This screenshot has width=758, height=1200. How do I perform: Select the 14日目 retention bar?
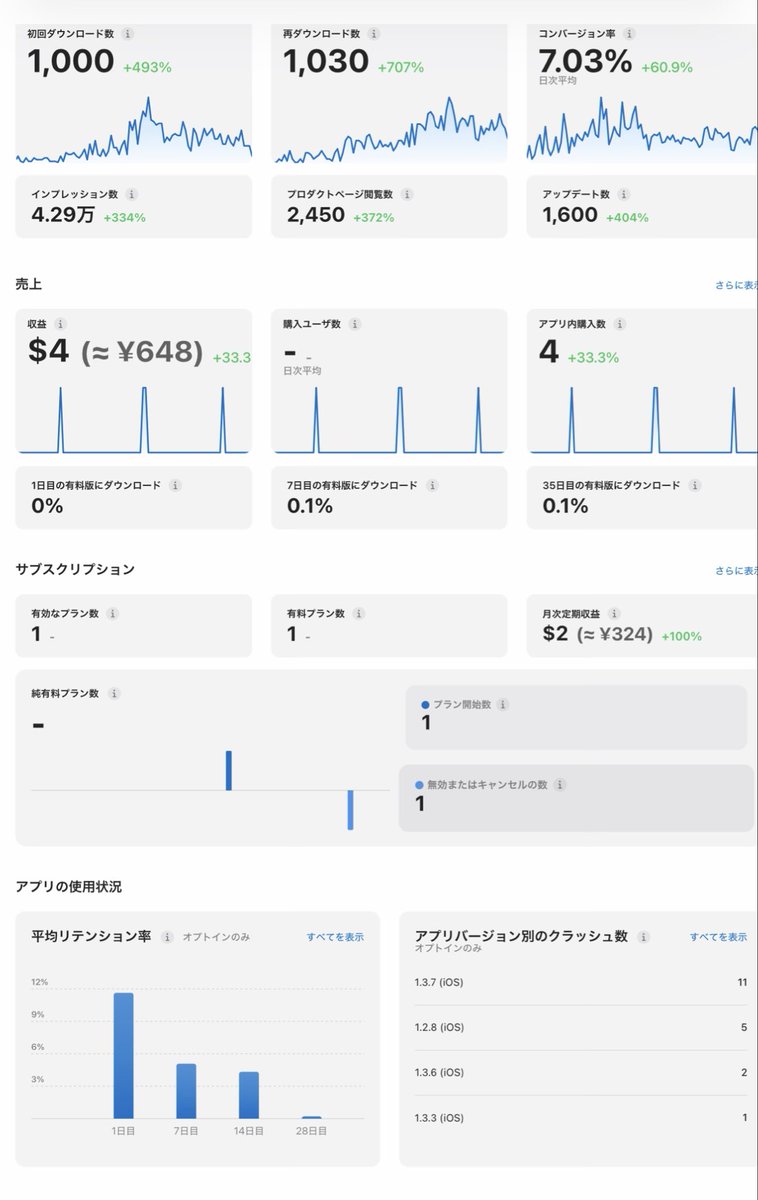[249, 1095]
